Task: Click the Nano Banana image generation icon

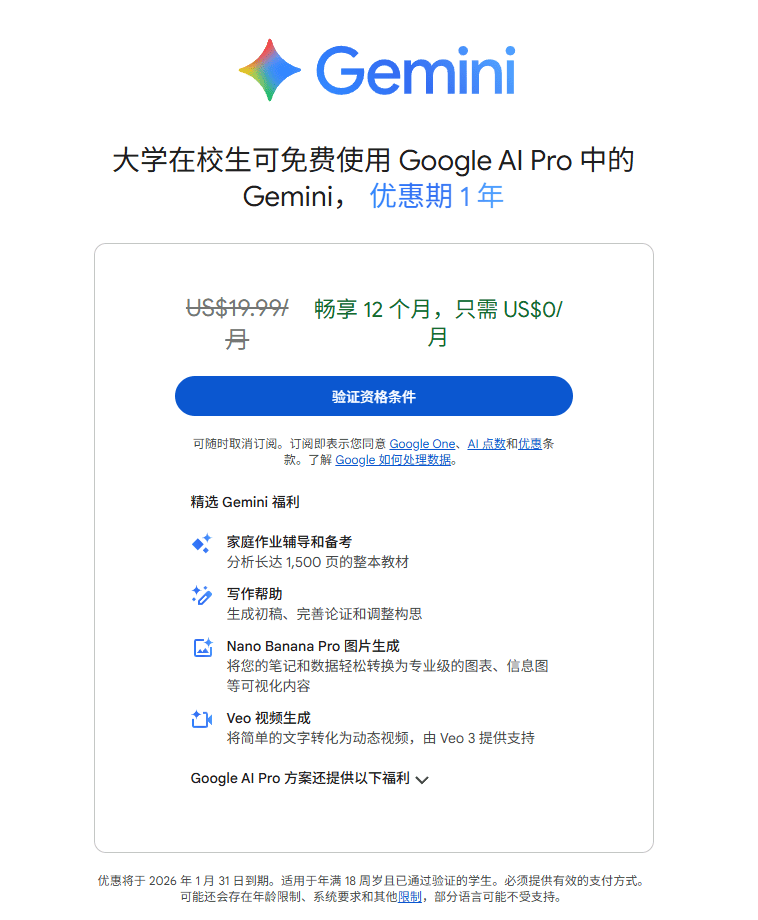Action: (202, 647)
